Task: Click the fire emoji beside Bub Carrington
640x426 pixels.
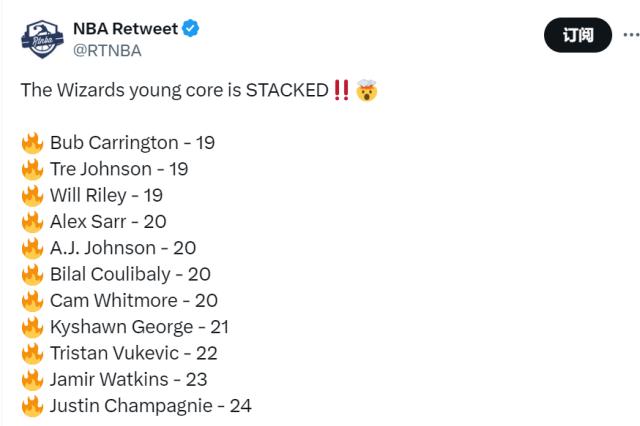Action: pyautogui.click(x=32, y=143)
